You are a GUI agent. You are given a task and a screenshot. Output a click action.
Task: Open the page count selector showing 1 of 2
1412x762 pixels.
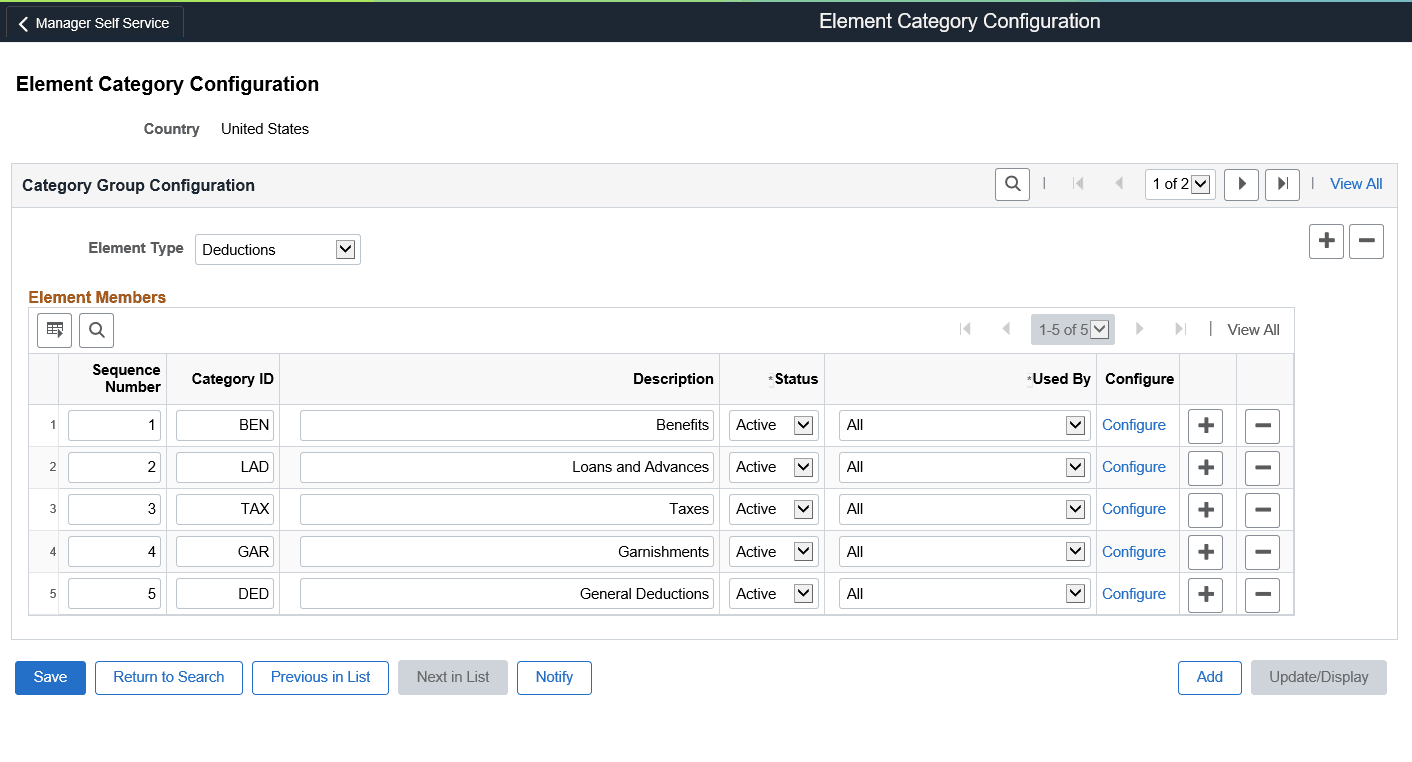point(1180,184)
